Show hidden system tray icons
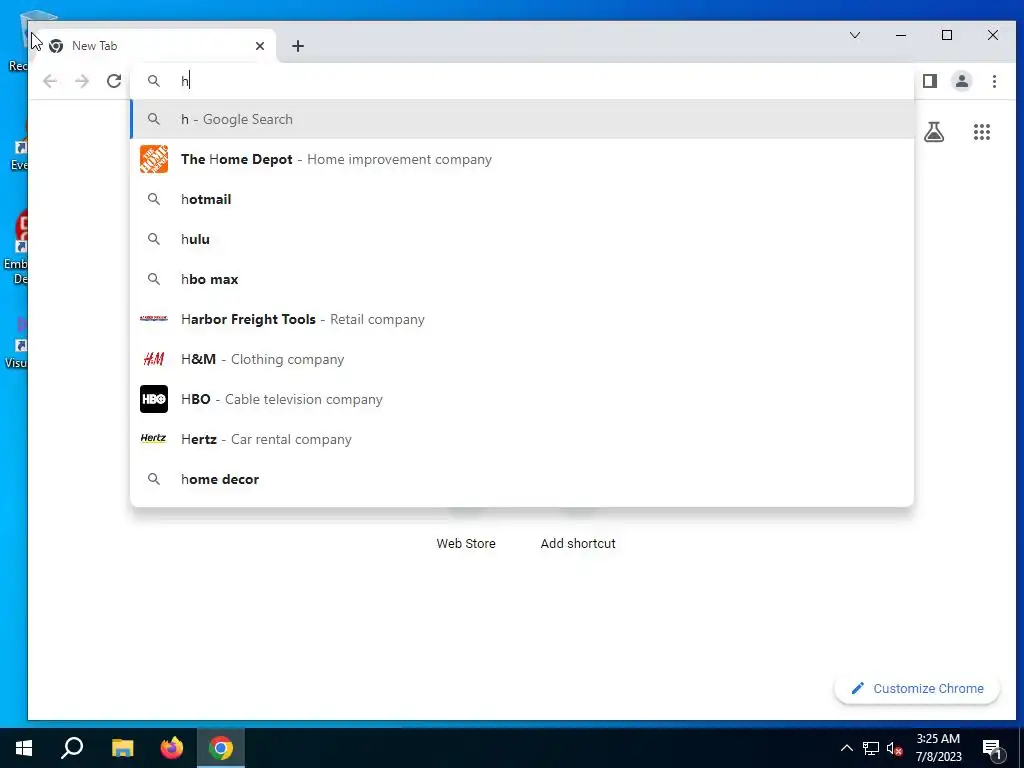 [846, 748]
